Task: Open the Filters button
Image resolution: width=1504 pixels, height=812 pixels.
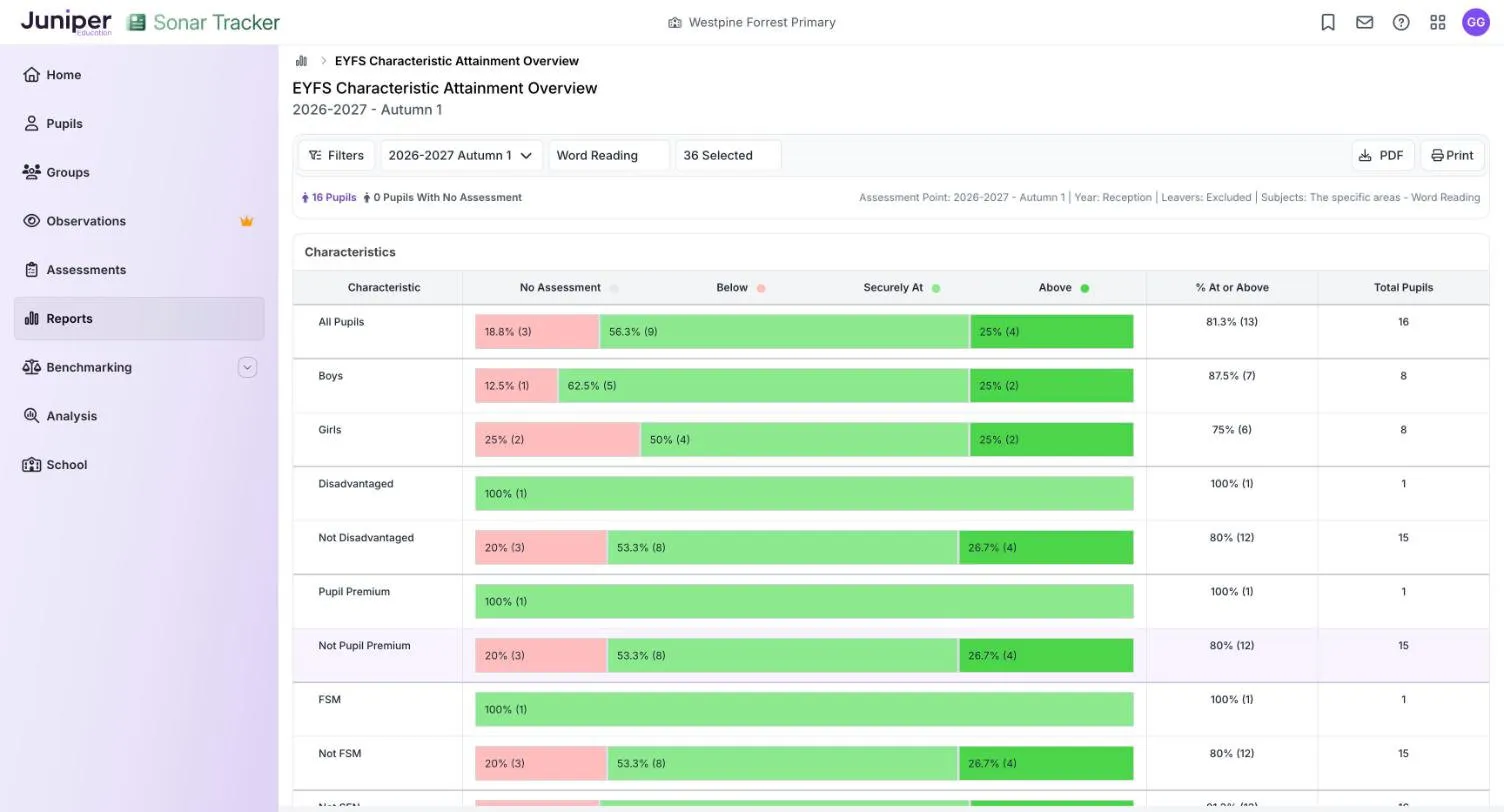Action: pyautogui.click(x=336, y=155)
